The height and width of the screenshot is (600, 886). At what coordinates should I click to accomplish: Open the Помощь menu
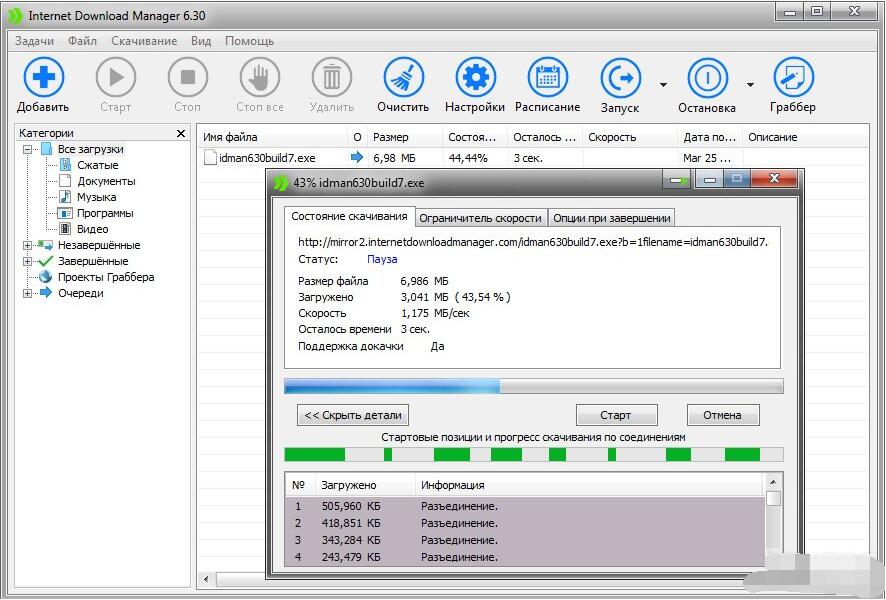click(x=249, y=41)
